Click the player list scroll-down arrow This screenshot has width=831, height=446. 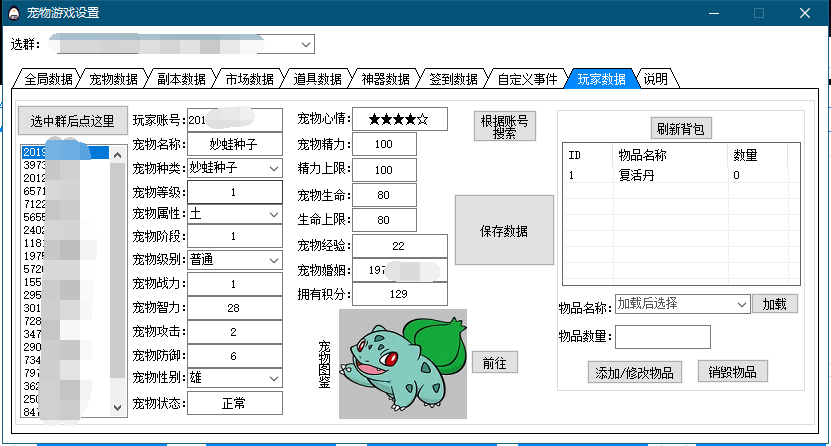(118, 407)
